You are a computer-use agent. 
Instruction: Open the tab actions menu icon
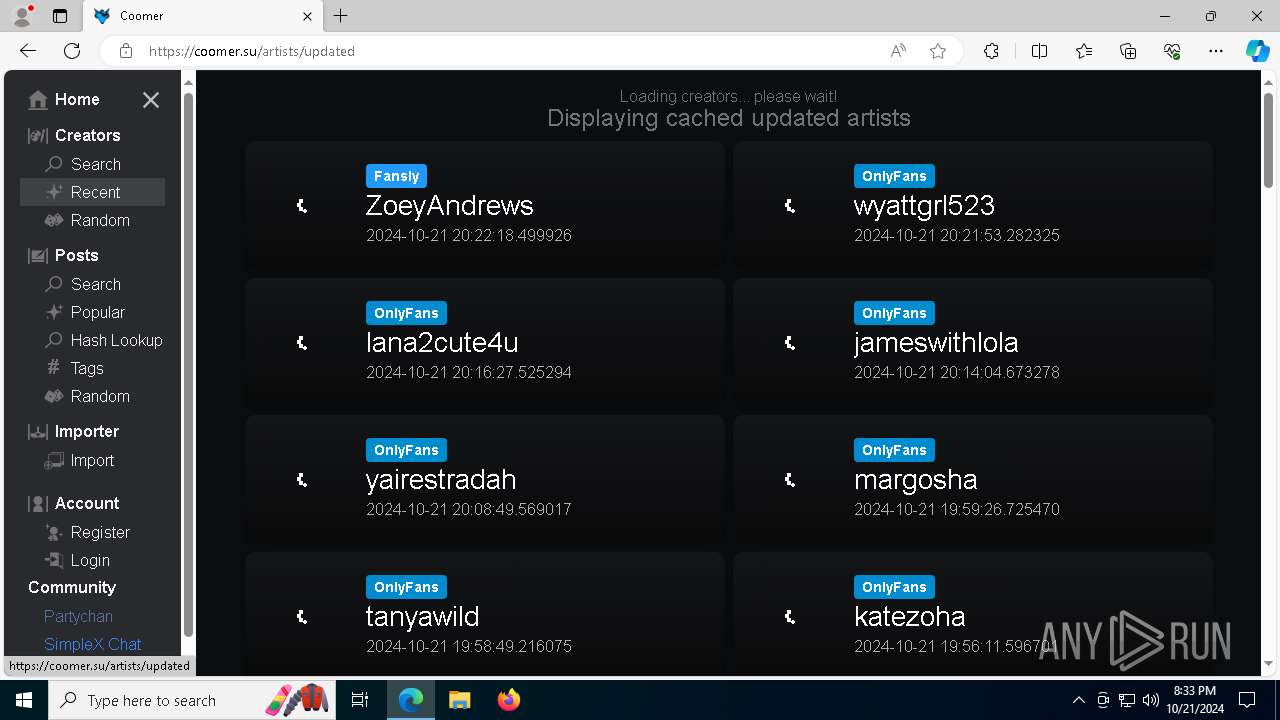point(60,16)
